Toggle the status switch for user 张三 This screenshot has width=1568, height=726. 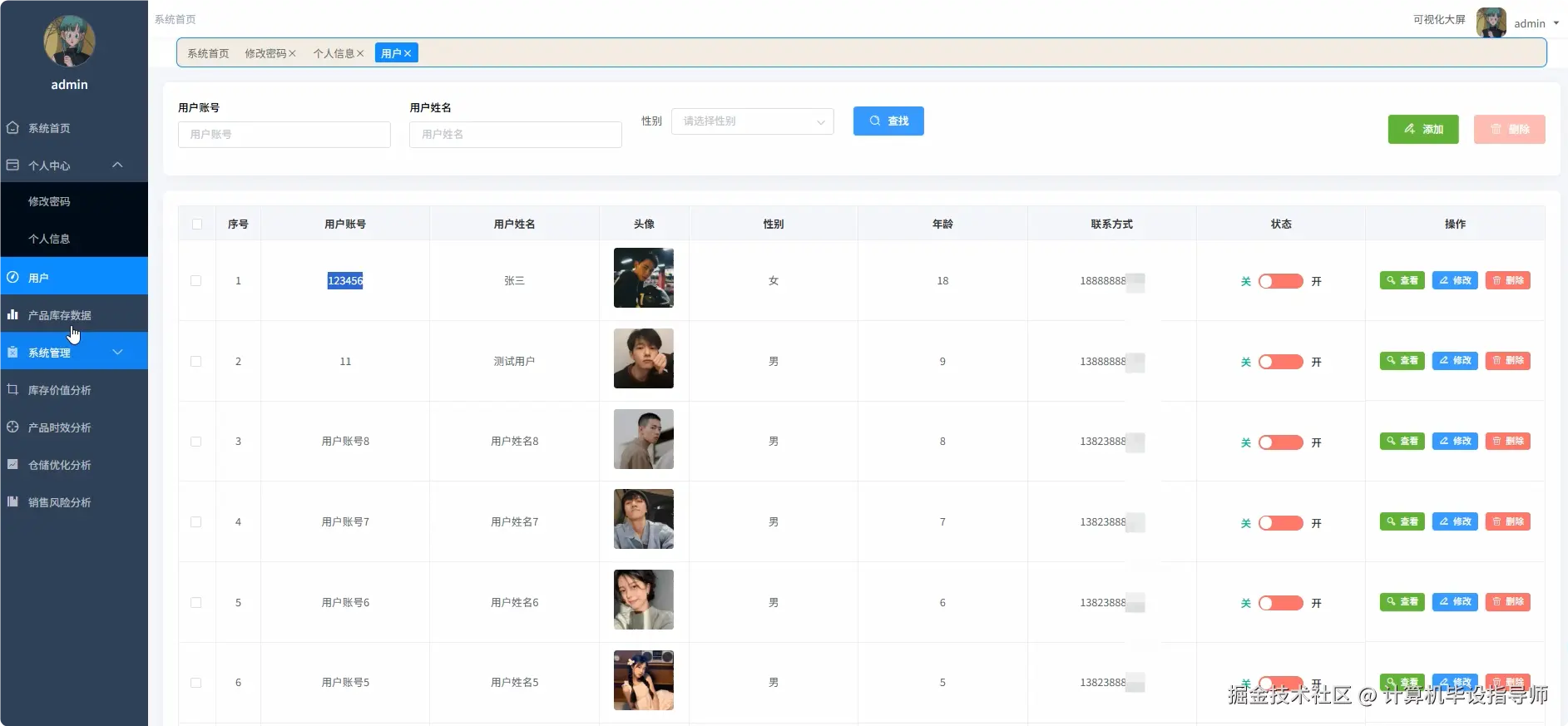coord(1280,281)
